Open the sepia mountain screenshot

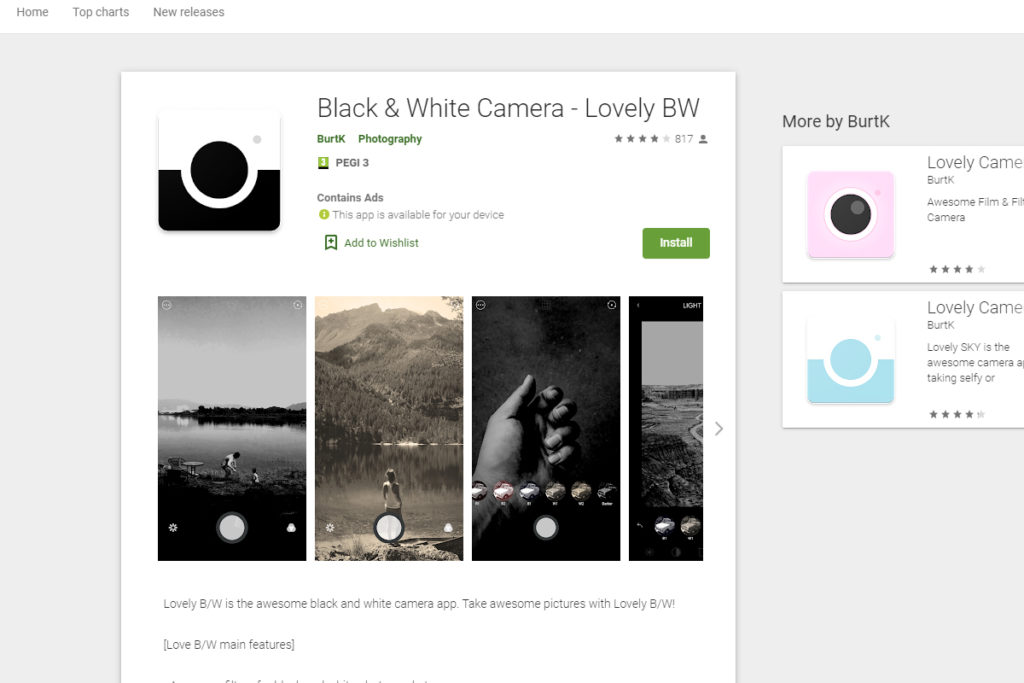tap(389, 428)
